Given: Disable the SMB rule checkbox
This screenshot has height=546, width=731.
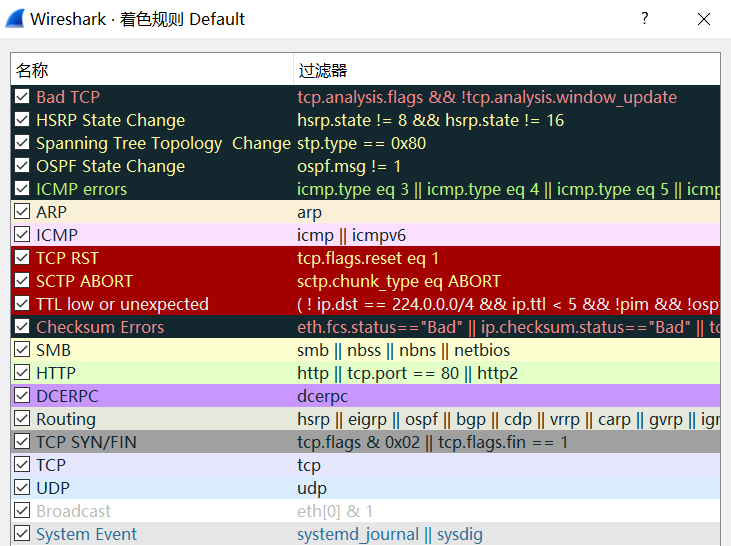Looking at the screenshot, I should 22,349.
